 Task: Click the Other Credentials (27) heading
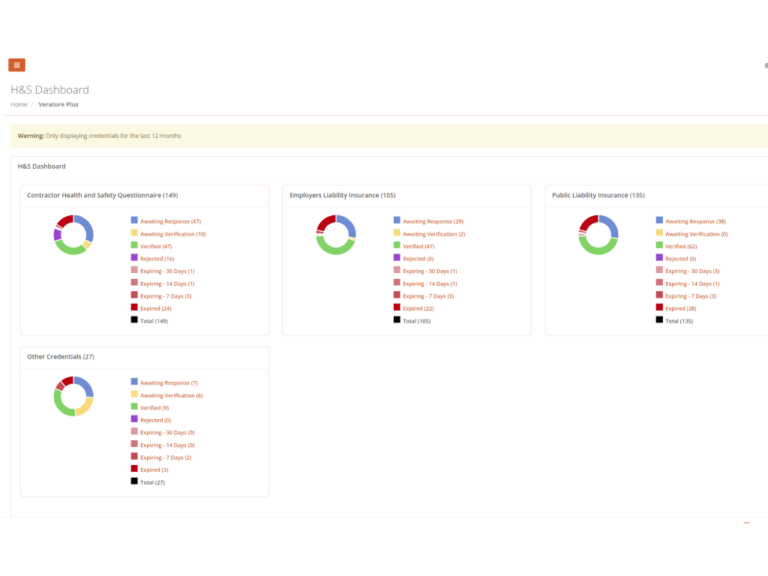pos(61,357)
